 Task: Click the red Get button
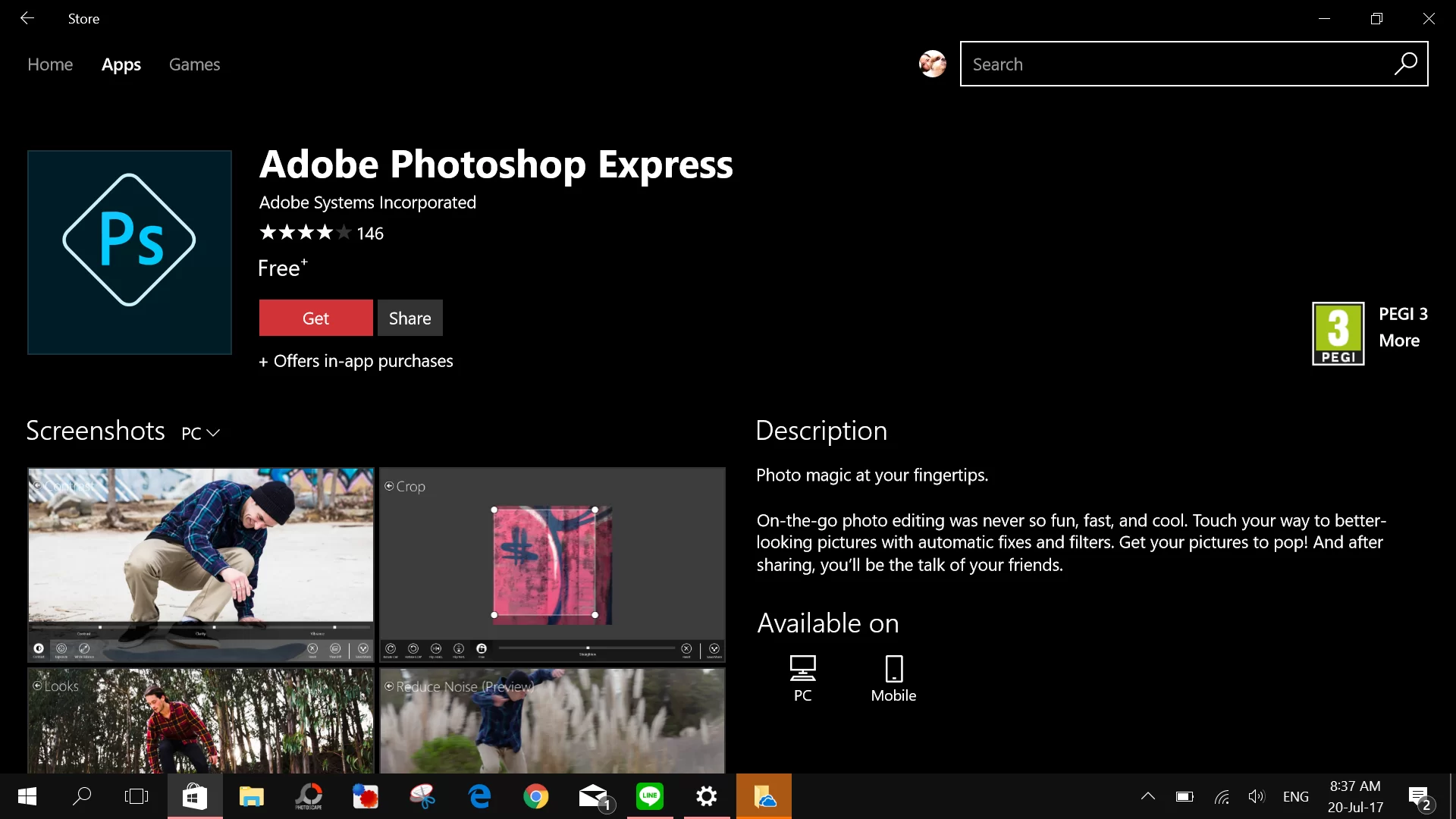click(315, 318)
